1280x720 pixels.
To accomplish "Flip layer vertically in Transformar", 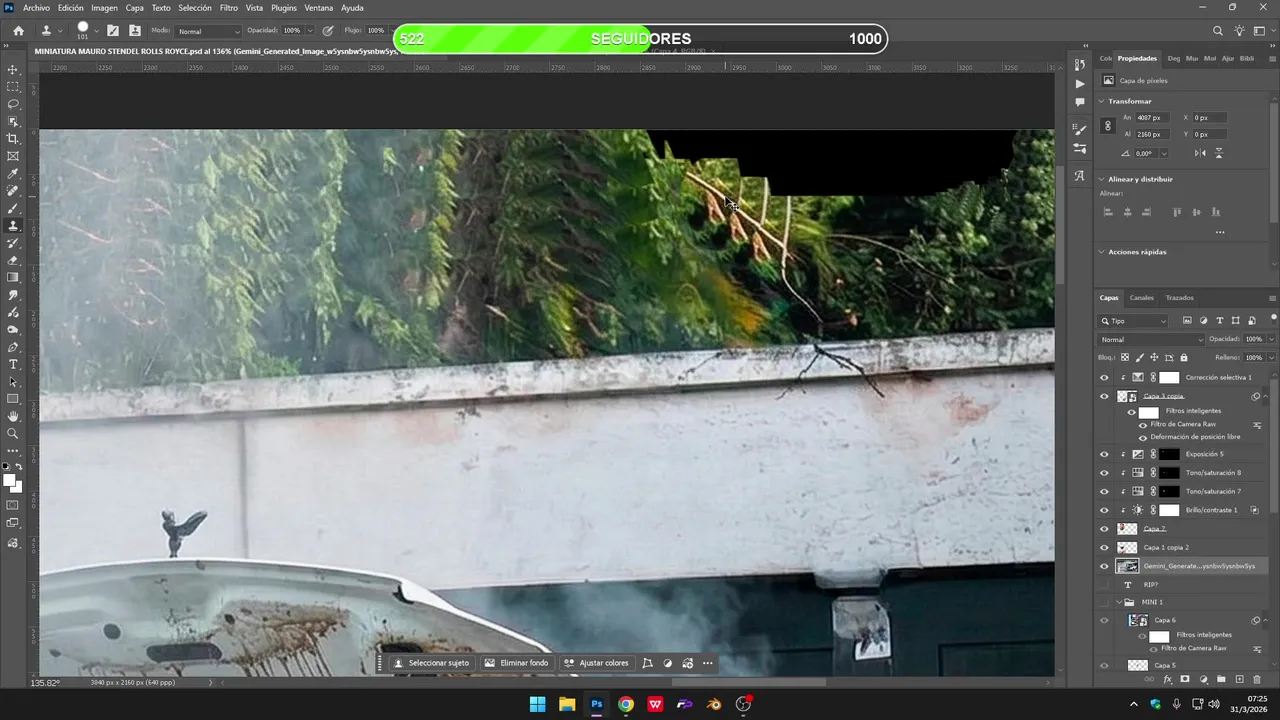I will click(1219, 153).
